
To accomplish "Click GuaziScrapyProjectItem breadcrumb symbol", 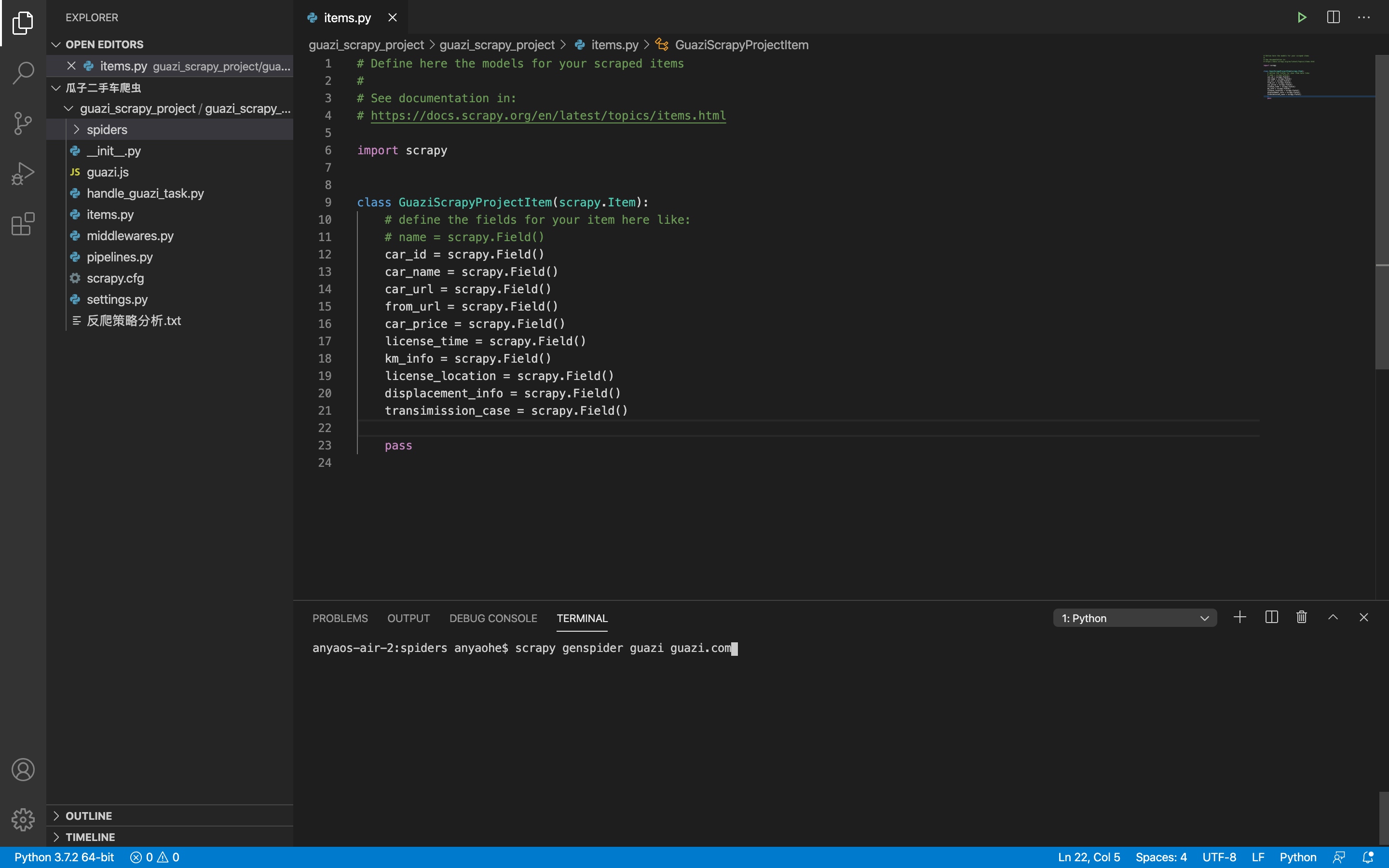I will click(x=741, y=45).
